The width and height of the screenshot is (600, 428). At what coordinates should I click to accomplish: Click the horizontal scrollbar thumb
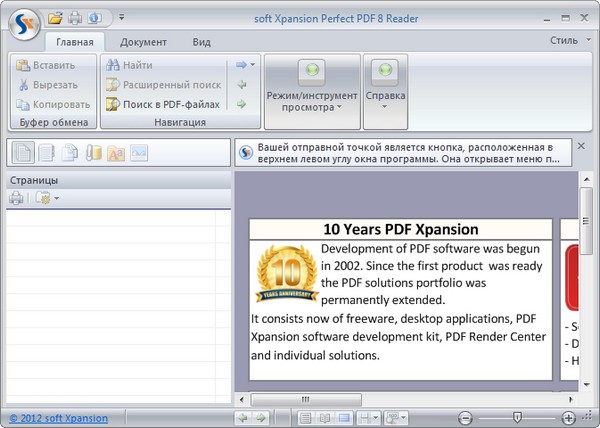pos(306,400)
